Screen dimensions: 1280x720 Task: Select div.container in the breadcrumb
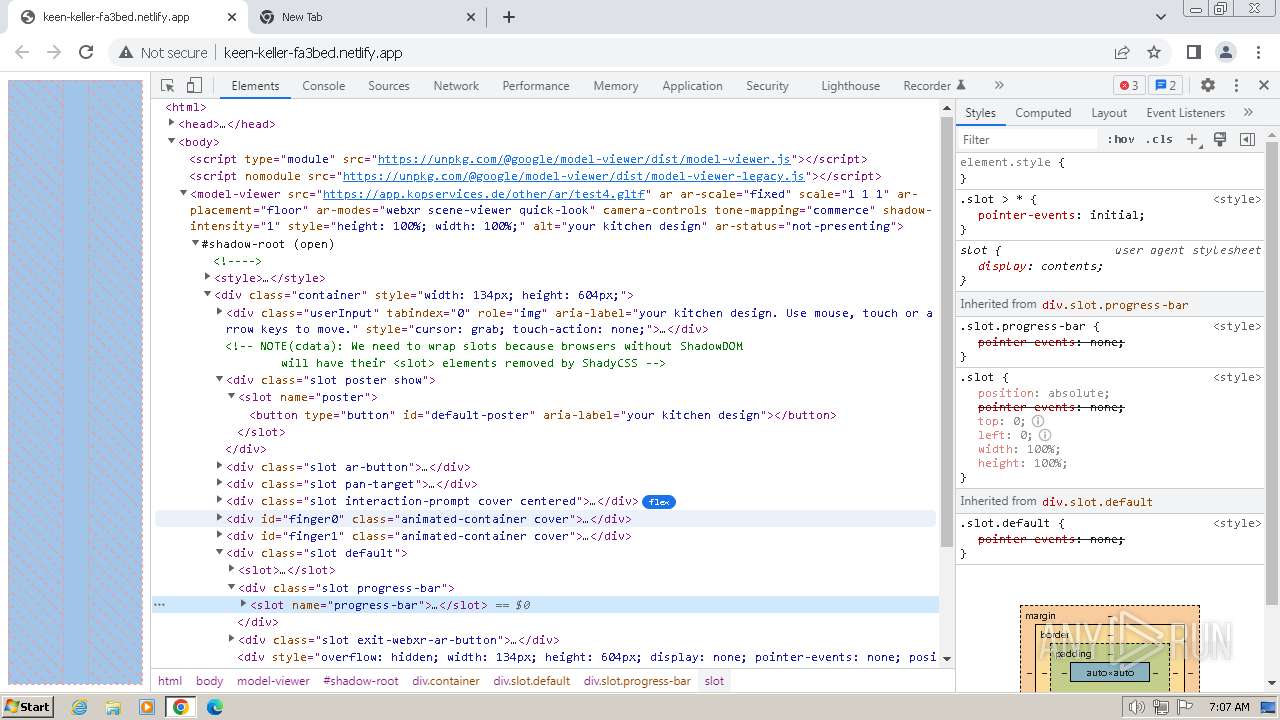pos(446,681)
